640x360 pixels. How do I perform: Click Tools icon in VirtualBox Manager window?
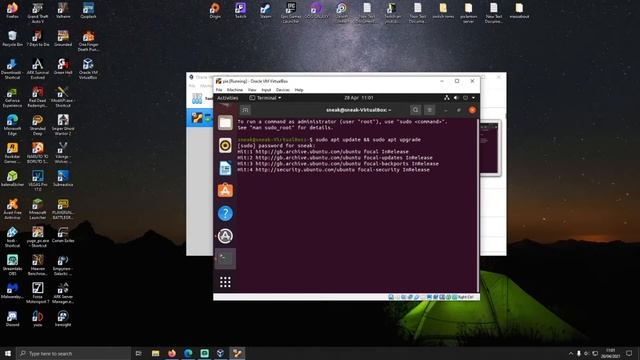coord(197,98)
